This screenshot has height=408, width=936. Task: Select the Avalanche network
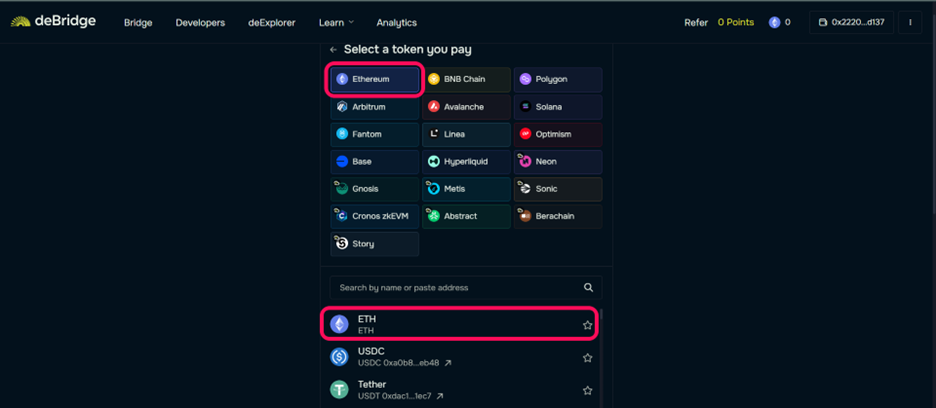coord(466,107)
